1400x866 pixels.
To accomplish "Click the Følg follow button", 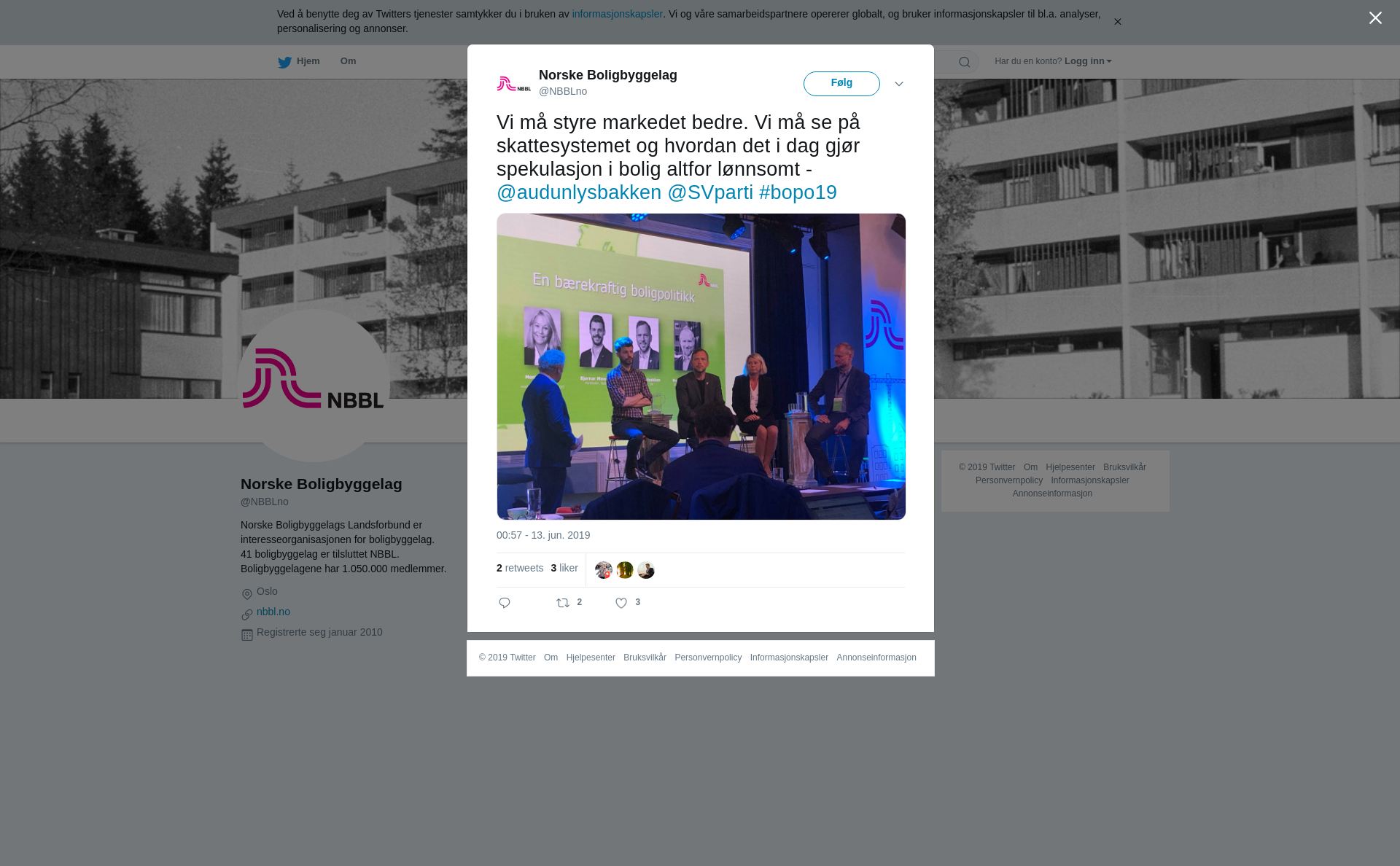I will 841,84.
